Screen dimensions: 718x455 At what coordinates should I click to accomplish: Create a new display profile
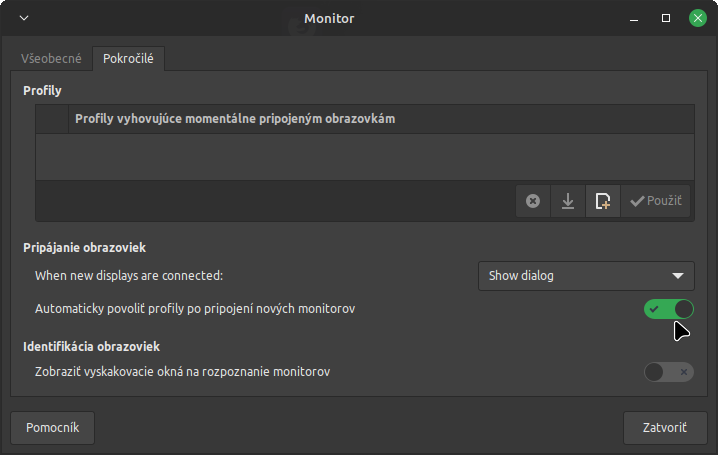click(602, 201)
